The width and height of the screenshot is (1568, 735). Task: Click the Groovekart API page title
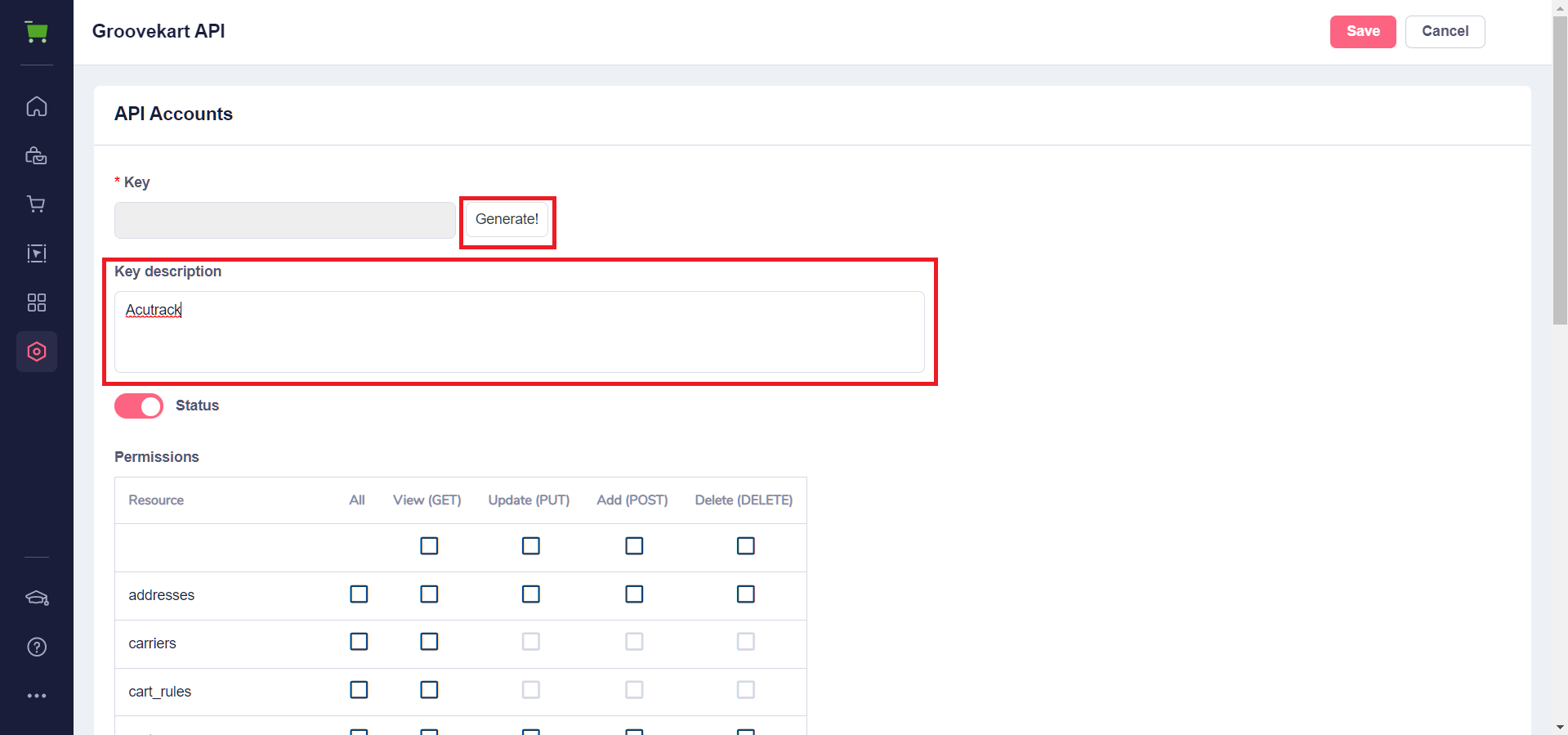[x=159, y=31]
